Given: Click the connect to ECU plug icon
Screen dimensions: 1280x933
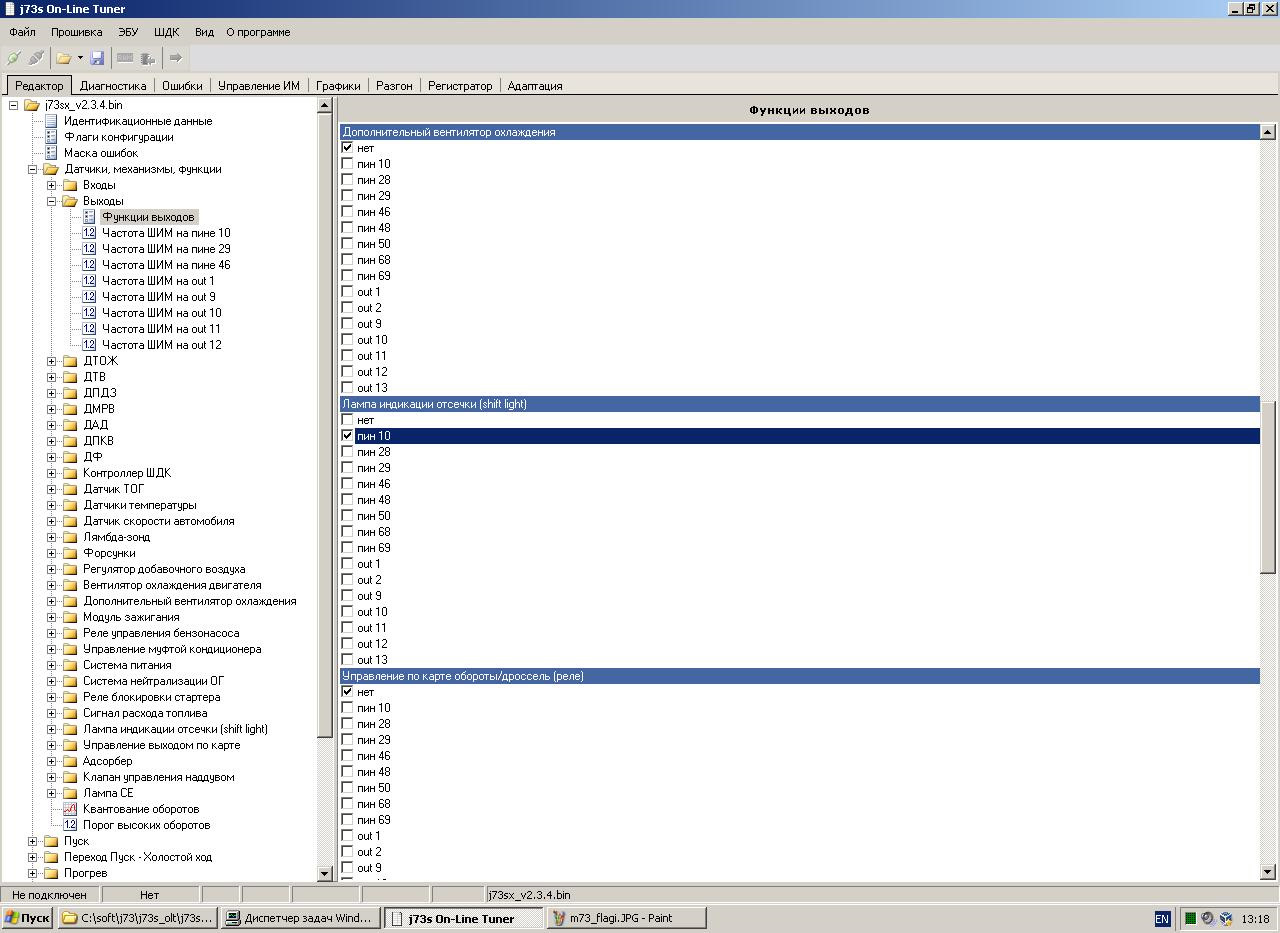Looking at the screenshot, I should coord(14,58).
